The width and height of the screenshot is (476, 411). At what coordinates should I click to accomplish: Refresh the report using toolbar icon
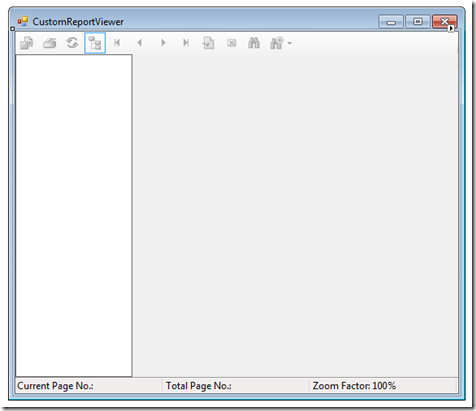(x=72, y=43)
